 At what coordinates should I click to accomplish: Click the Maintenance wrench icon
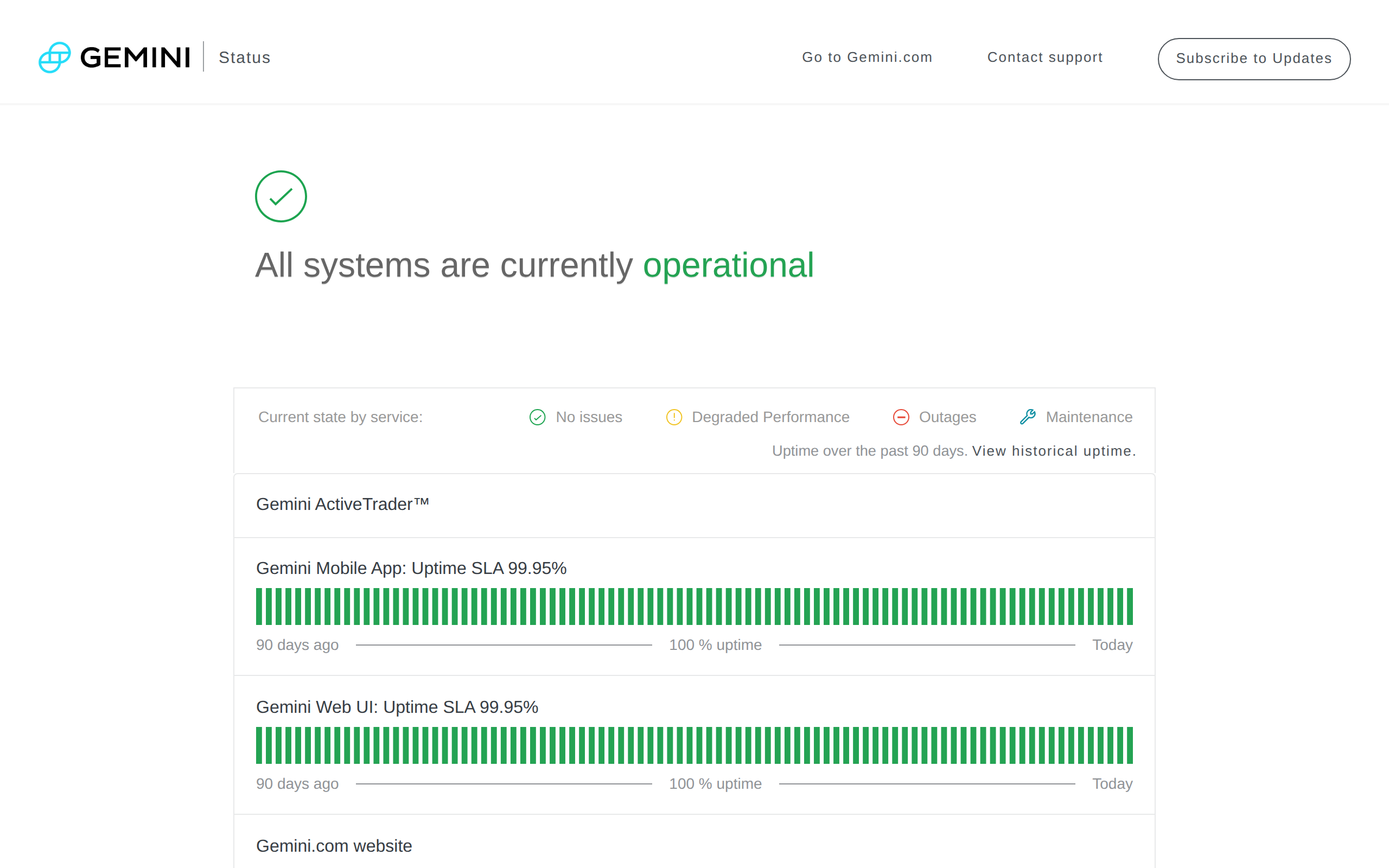click(1028, 417)
